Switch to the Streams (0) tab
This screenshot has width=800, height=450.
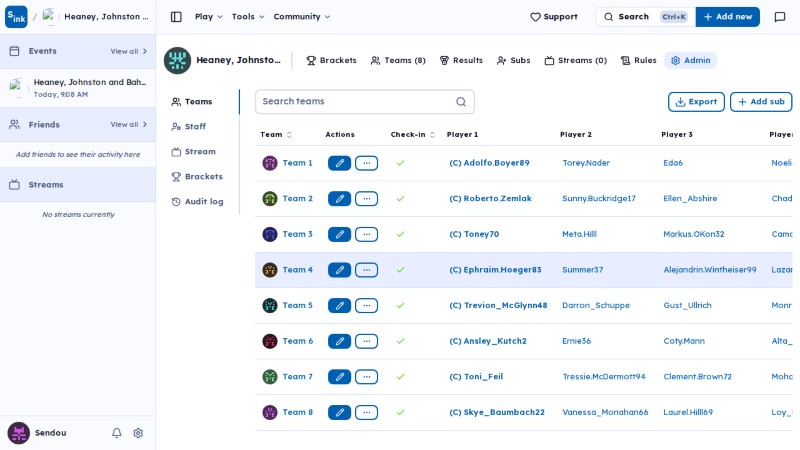point(576,60)
